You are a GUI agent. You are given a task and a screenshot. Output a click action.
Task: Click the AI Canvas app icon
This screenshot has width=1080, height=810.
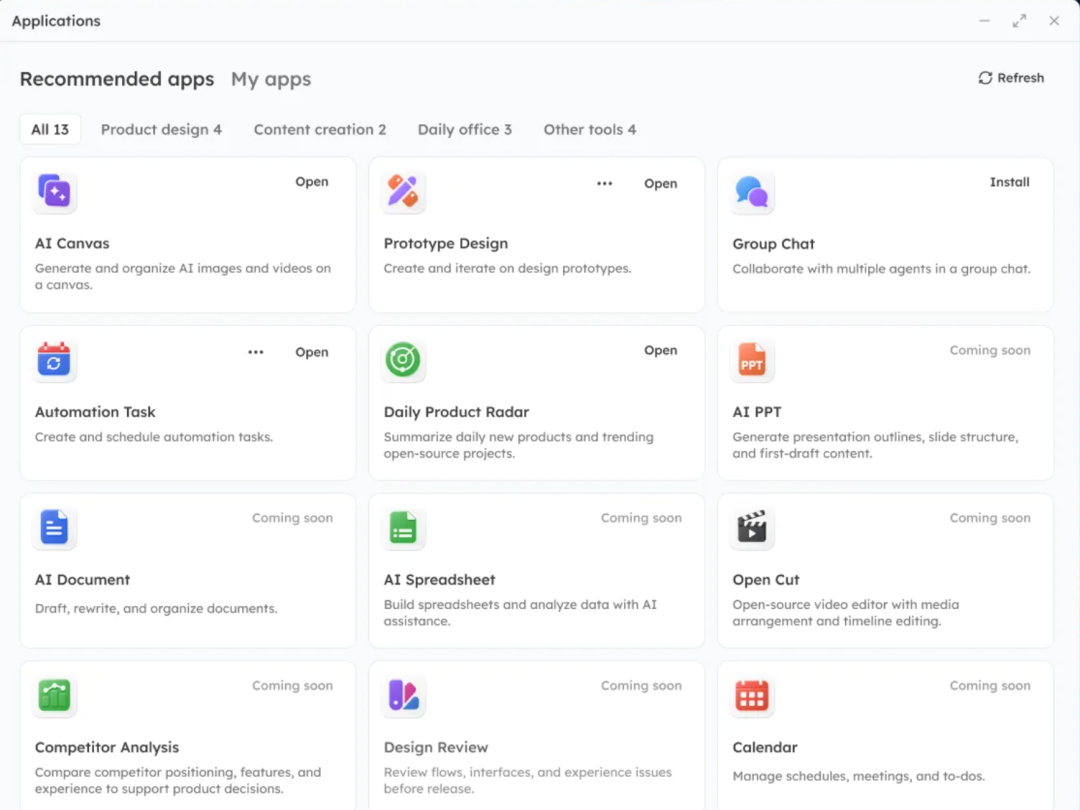point(54,191)
